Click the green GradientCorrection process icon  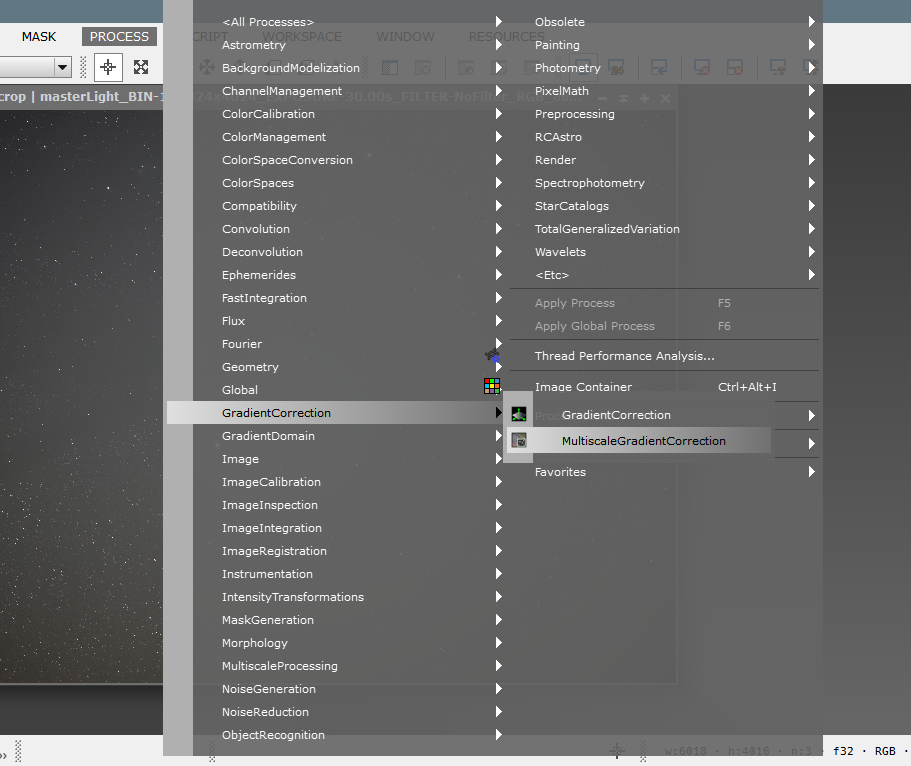click(x=519, y=414)
